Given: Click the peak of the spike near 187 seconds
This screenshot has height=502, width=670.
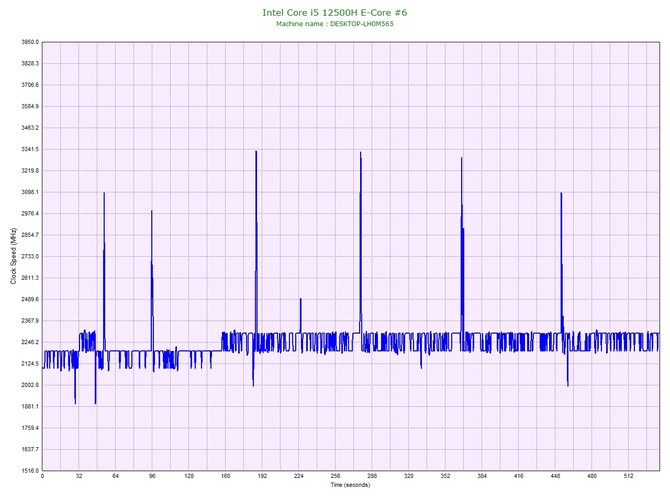Looking at the screenshot, I should point(256,152).
